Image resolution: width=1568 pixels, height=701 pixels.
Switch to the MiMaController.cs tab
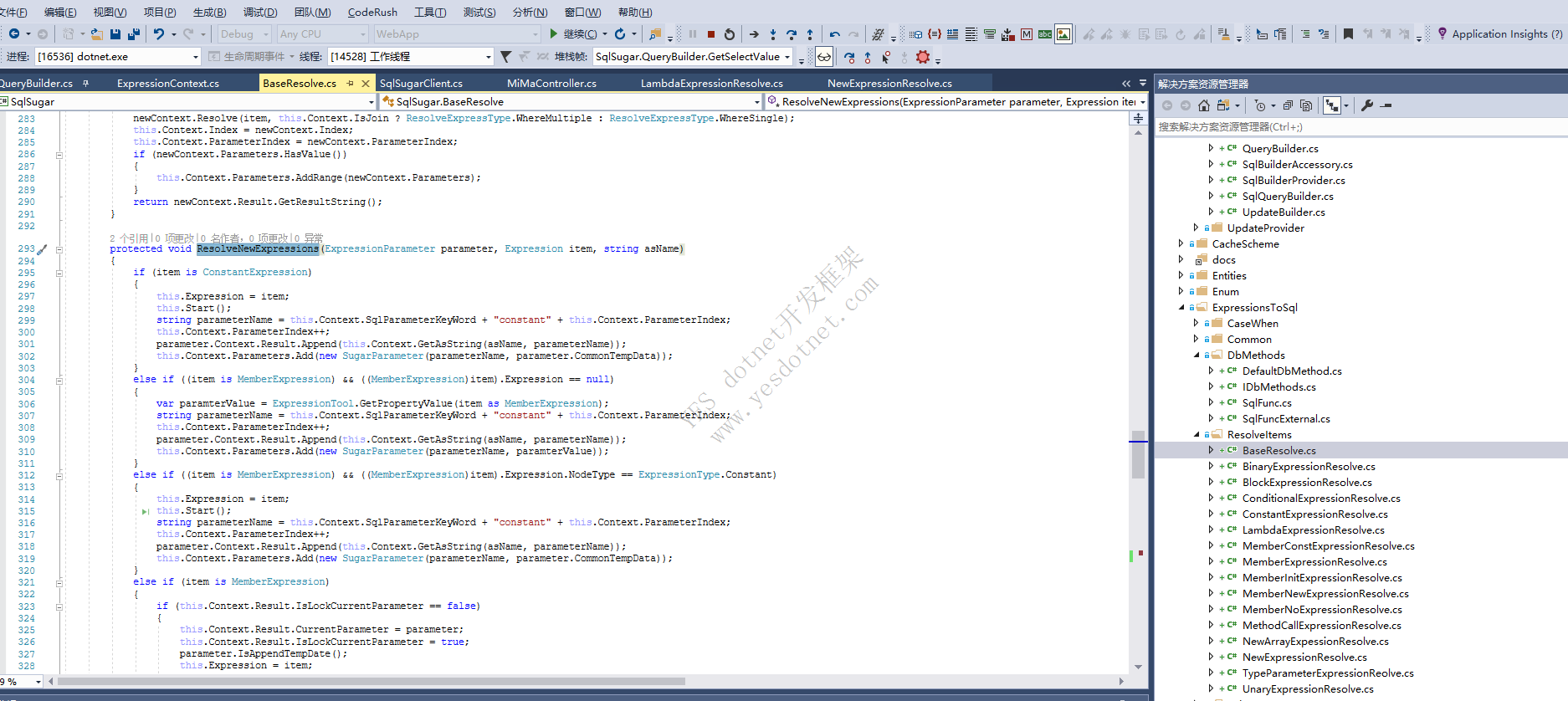point(551,84)
